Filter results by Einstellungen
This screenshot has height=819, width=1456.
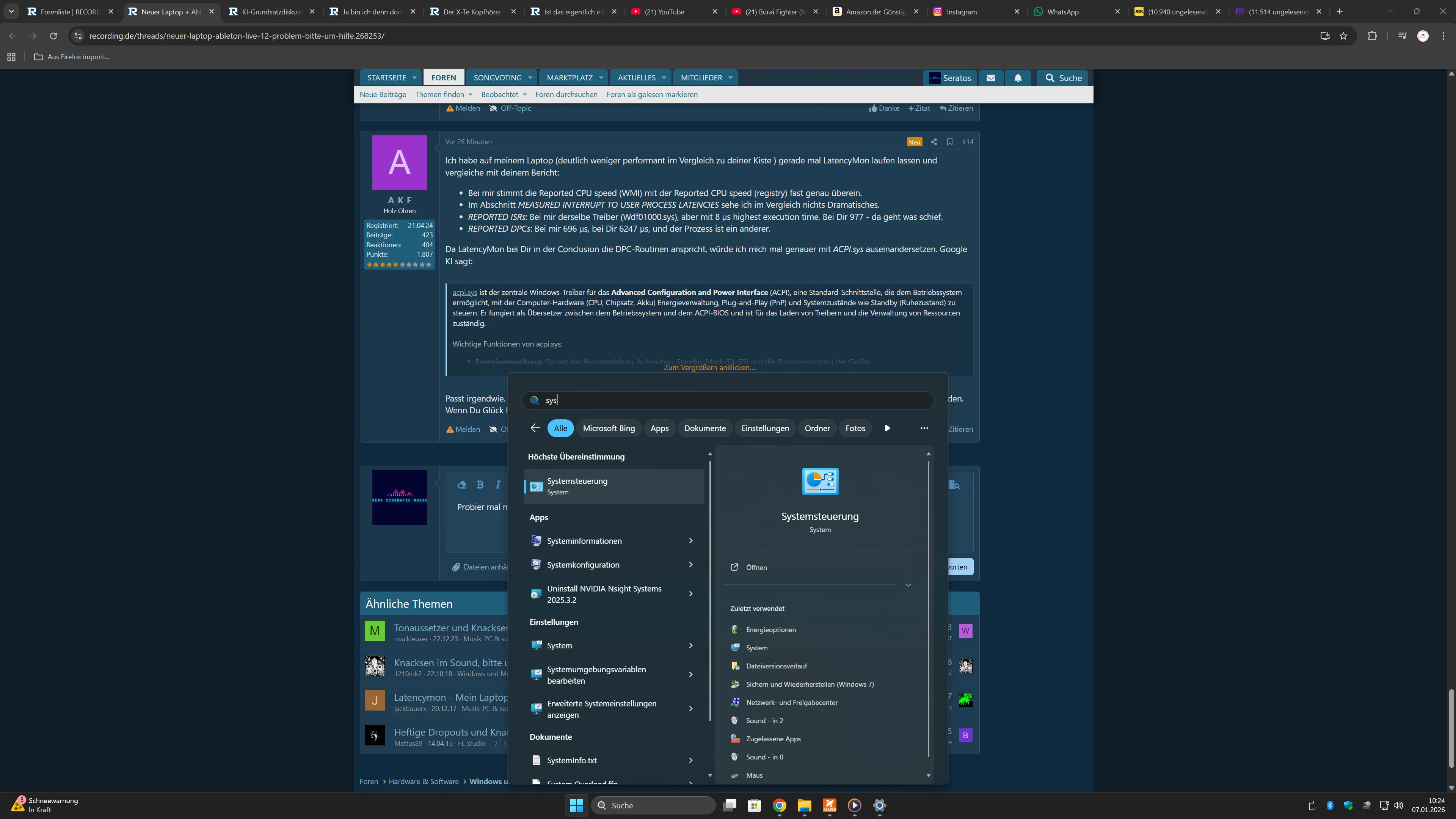[x=765, y=428]
